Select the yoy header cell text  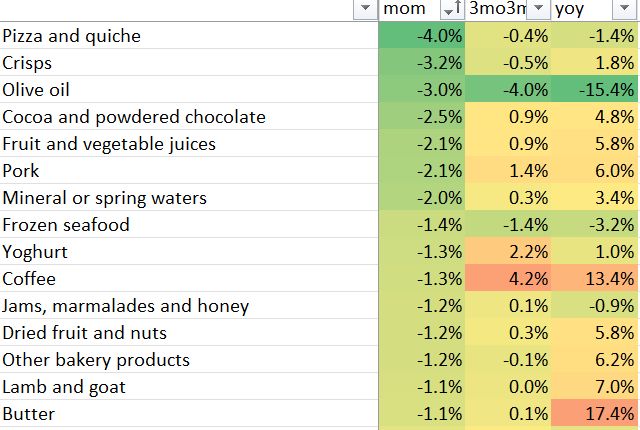[x=574, y=9]
